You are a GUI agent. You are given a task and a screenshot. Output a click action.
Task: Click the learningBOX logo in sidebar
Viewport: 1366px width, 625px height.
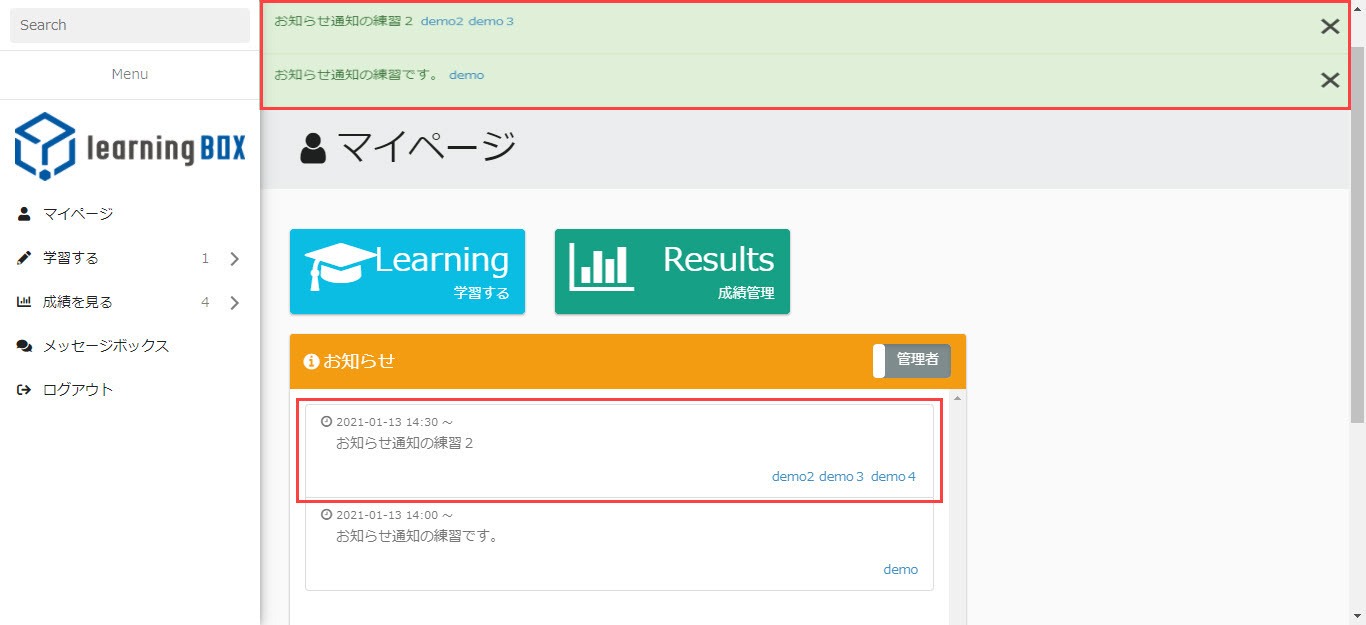130,146
